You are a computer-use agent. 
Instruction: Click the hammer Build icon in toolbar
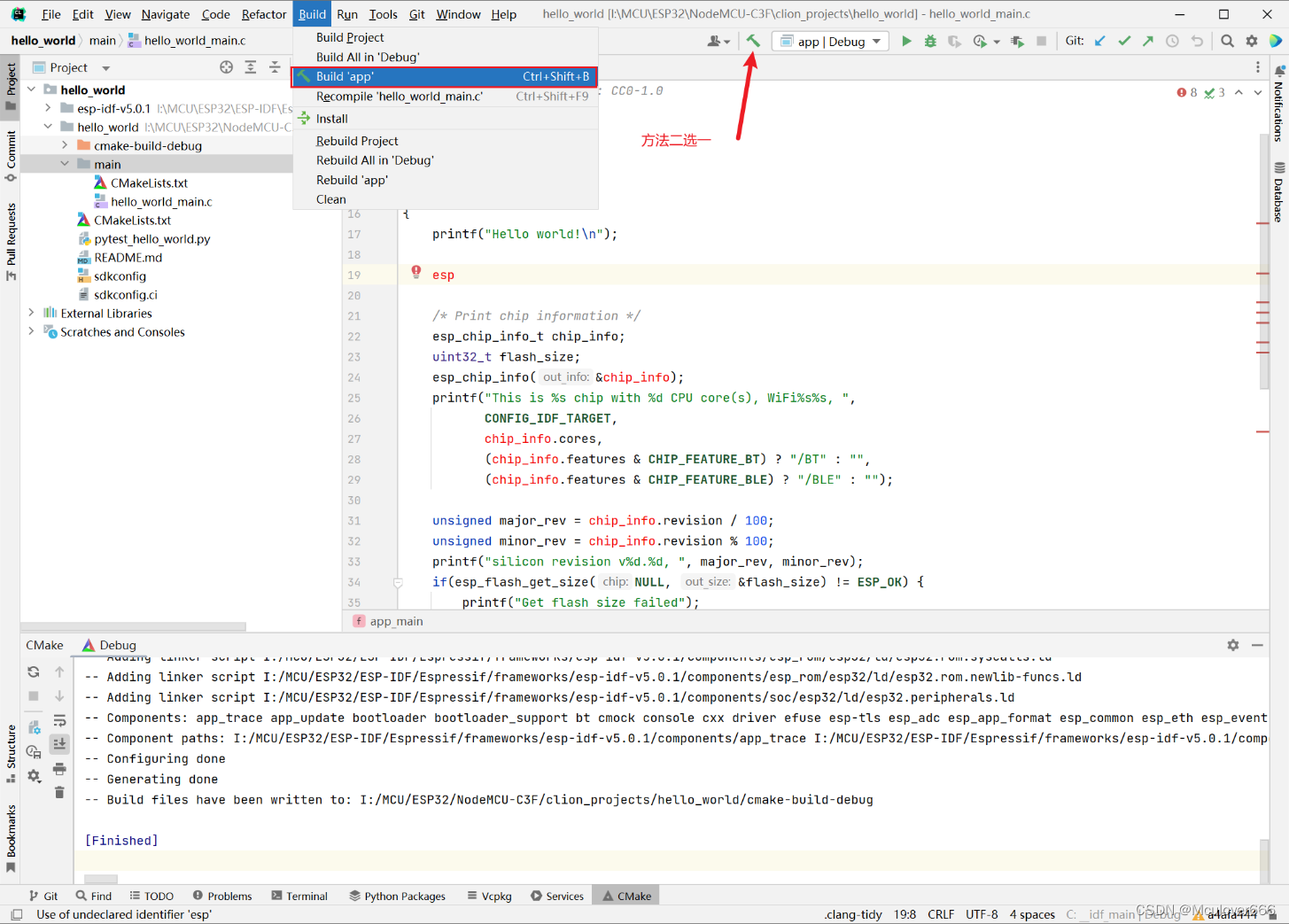click(753, 41)
